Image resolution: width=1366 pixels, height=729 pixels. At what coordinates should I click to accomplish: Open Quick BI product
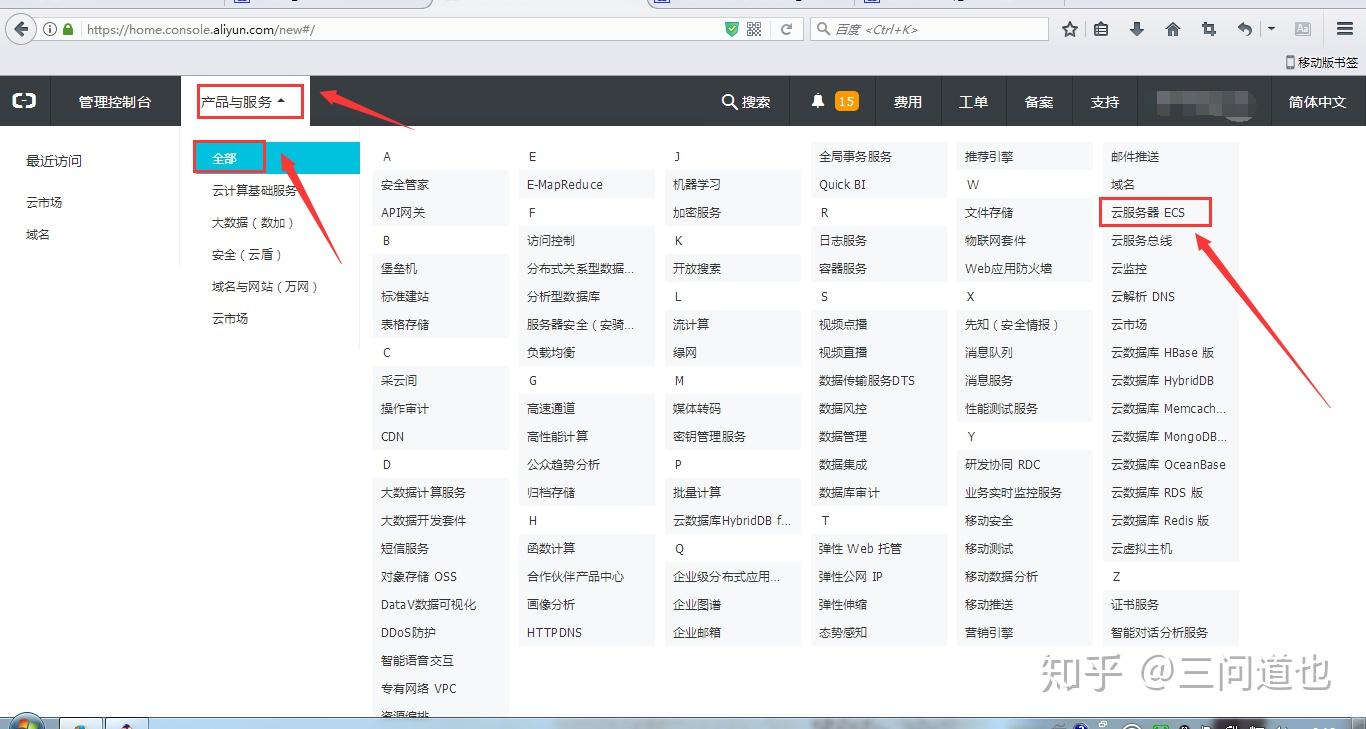(x=843, y=184)
